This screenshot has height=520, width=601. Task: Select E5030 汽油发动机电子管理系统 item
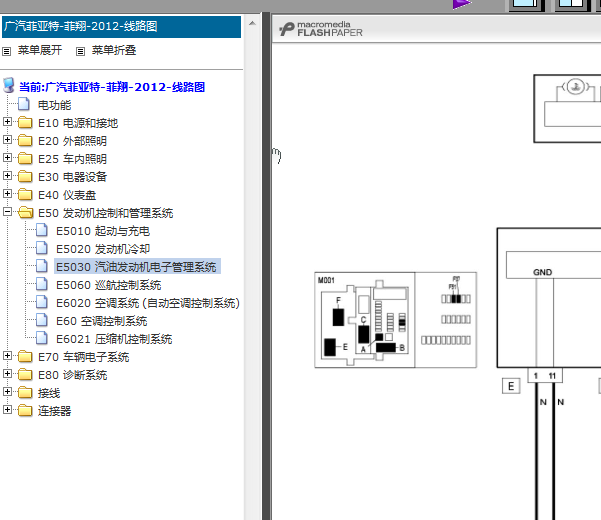136,267
